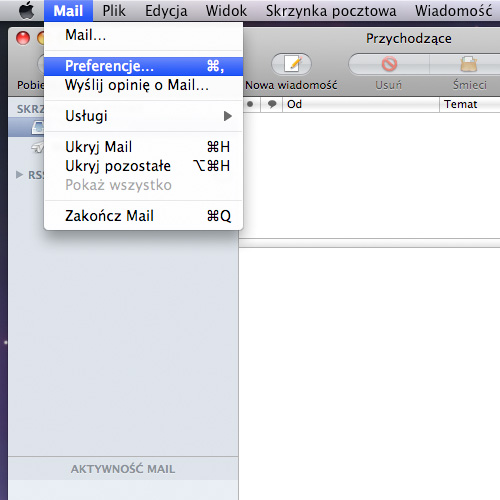Screen dimensions: 500x500
Task: Choose Wyślij opinię o Mail…
Action: pyautogui.click(x=143, y=85)
